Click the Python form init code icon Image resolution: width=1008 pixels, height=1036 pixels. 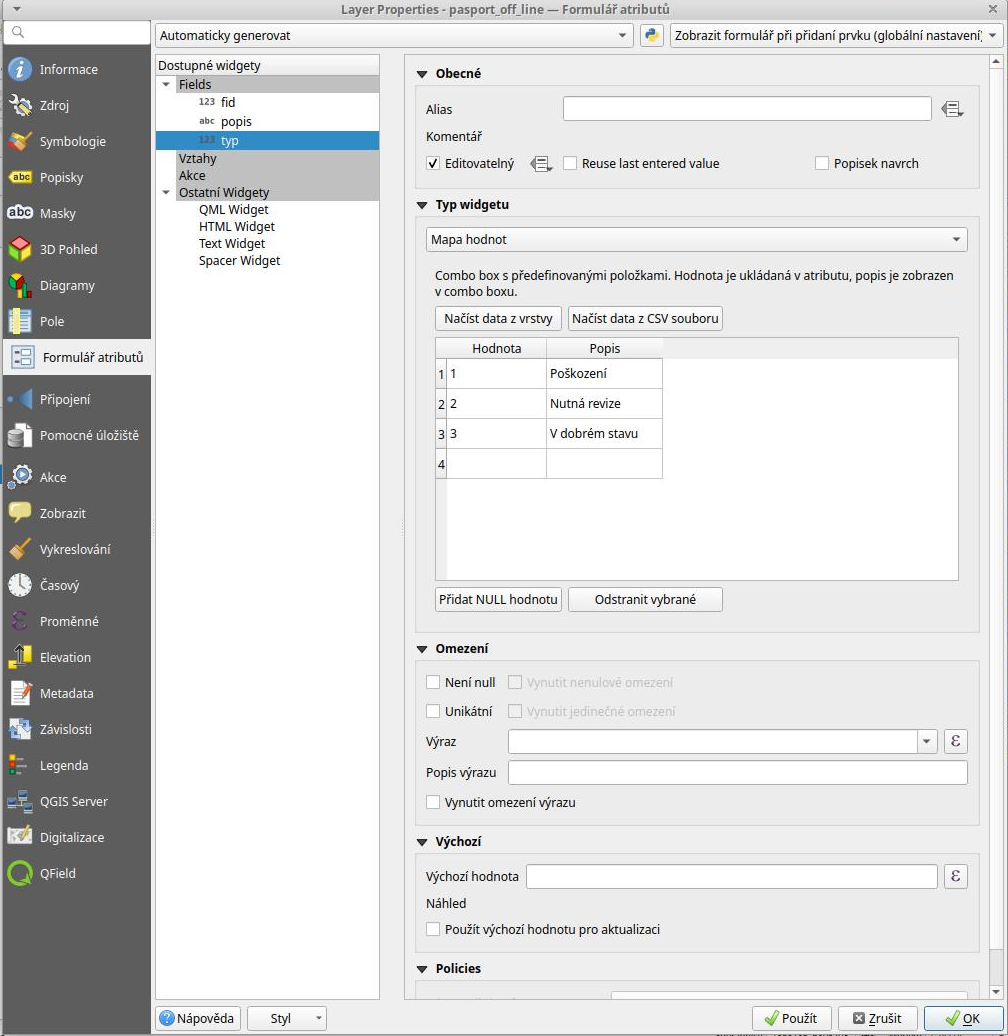tap(652, 35)
